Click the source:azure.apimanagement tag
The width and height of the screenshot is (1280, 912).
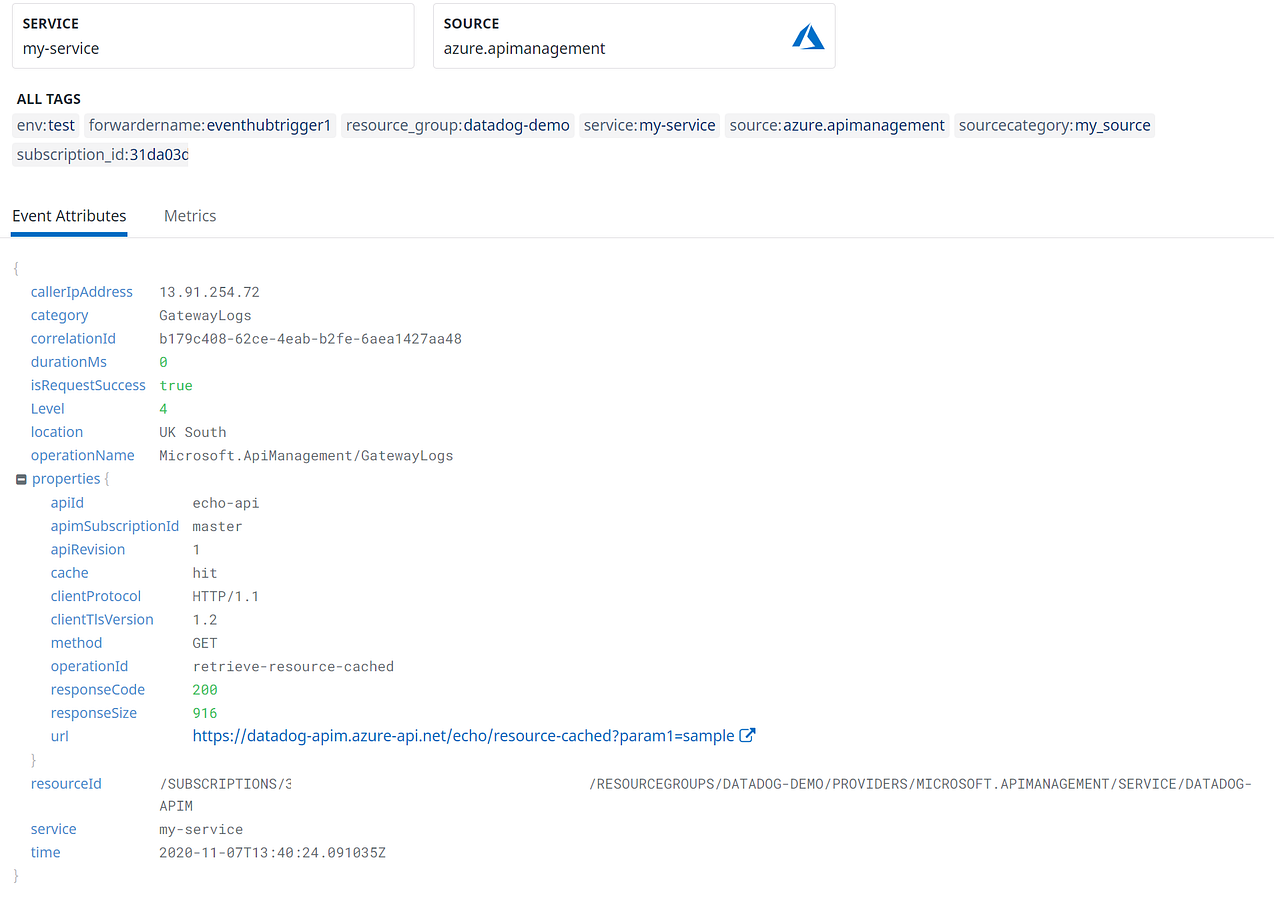pyautogui.click(x=836, y=125)
